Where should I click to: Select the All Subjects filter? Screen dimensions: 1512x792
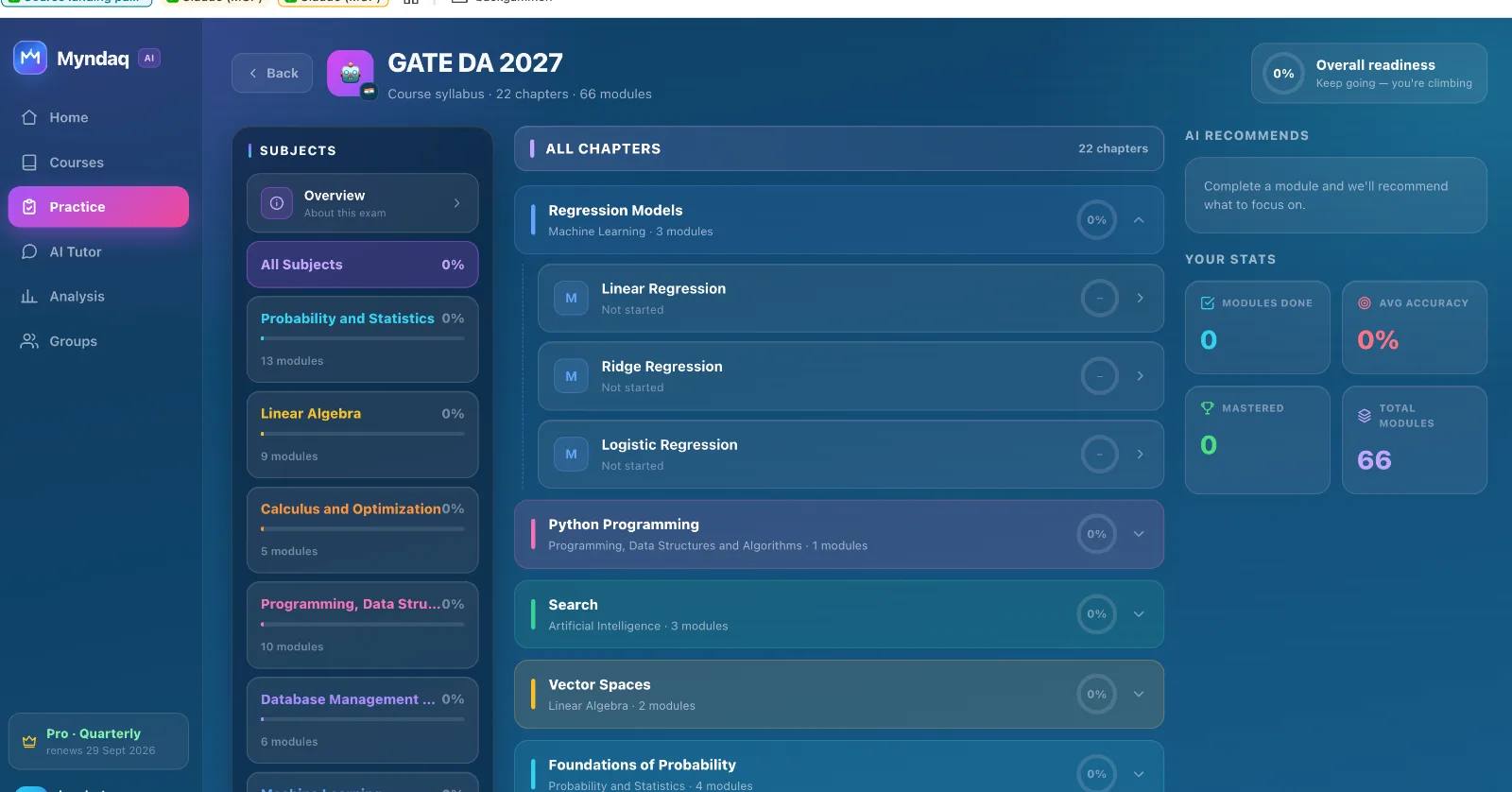point(363,265)
